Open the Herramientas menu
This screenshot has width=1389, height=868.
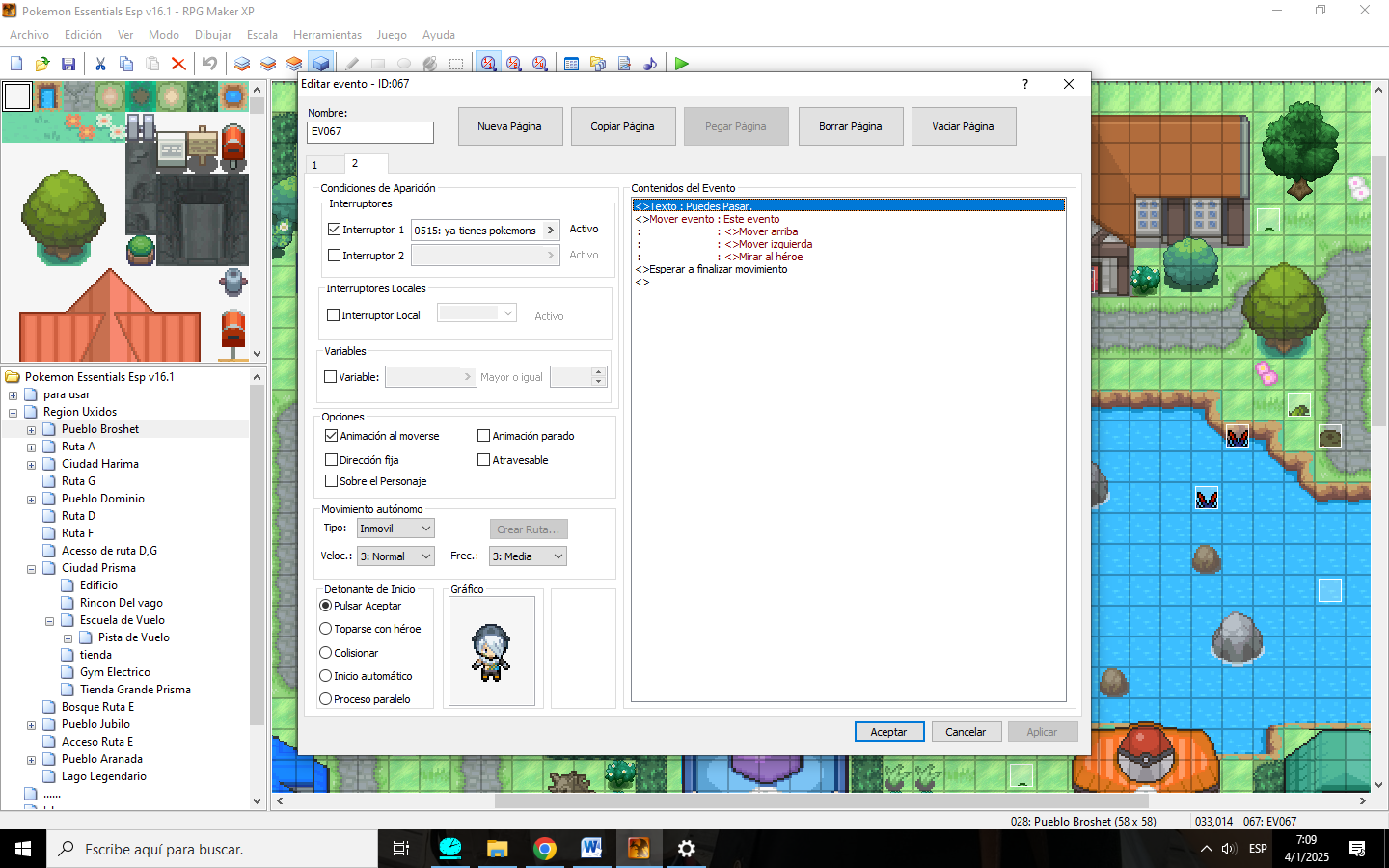click(x=327, y=35)
